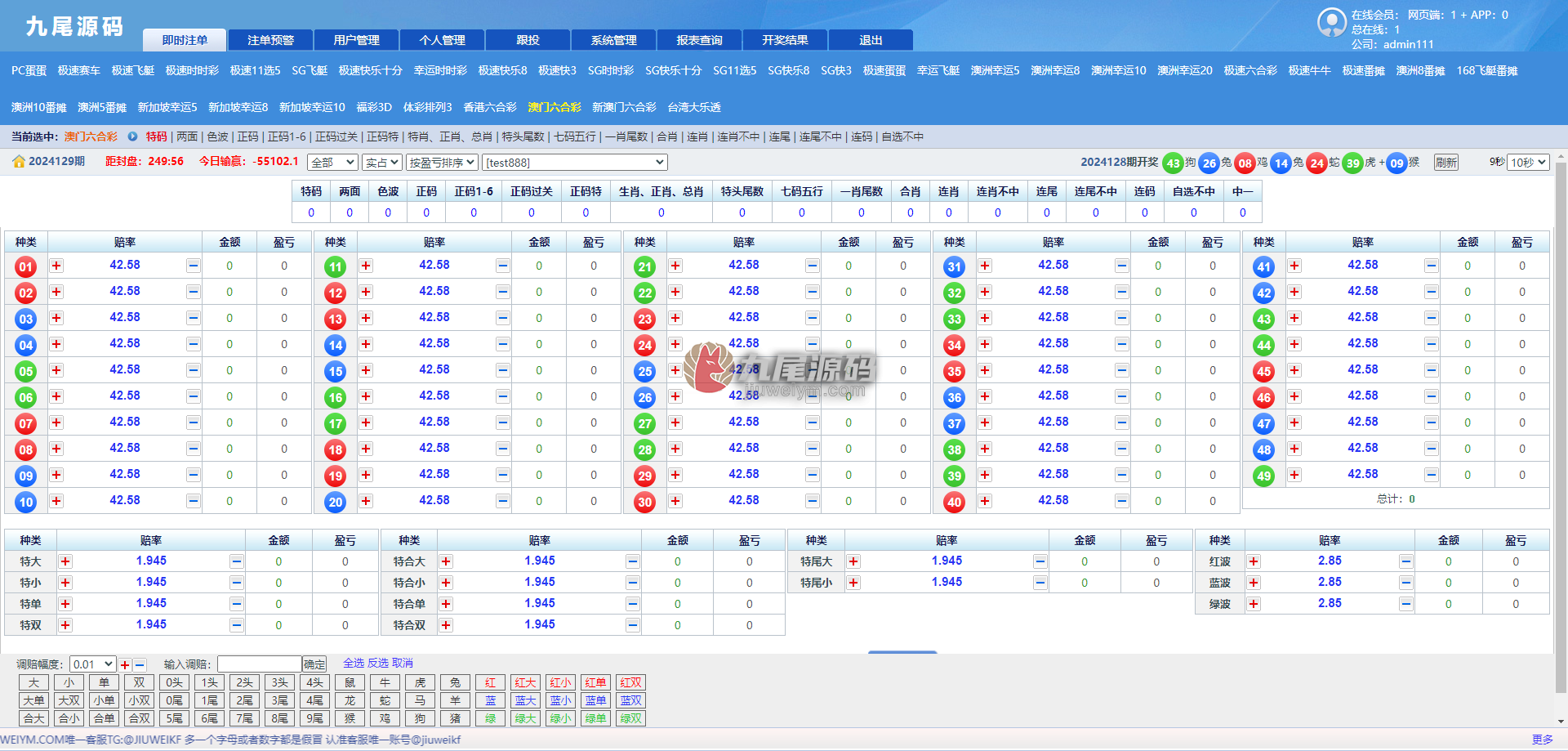Click the minus icon in the number 11 row

(502, 266)
